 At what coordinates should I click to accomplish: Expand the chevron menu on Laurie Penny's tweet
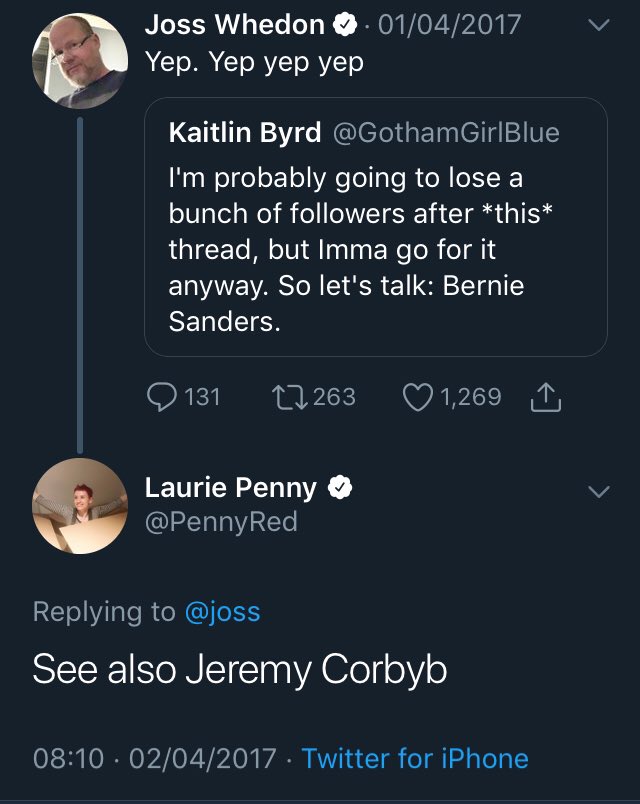[x=598, y=491]
